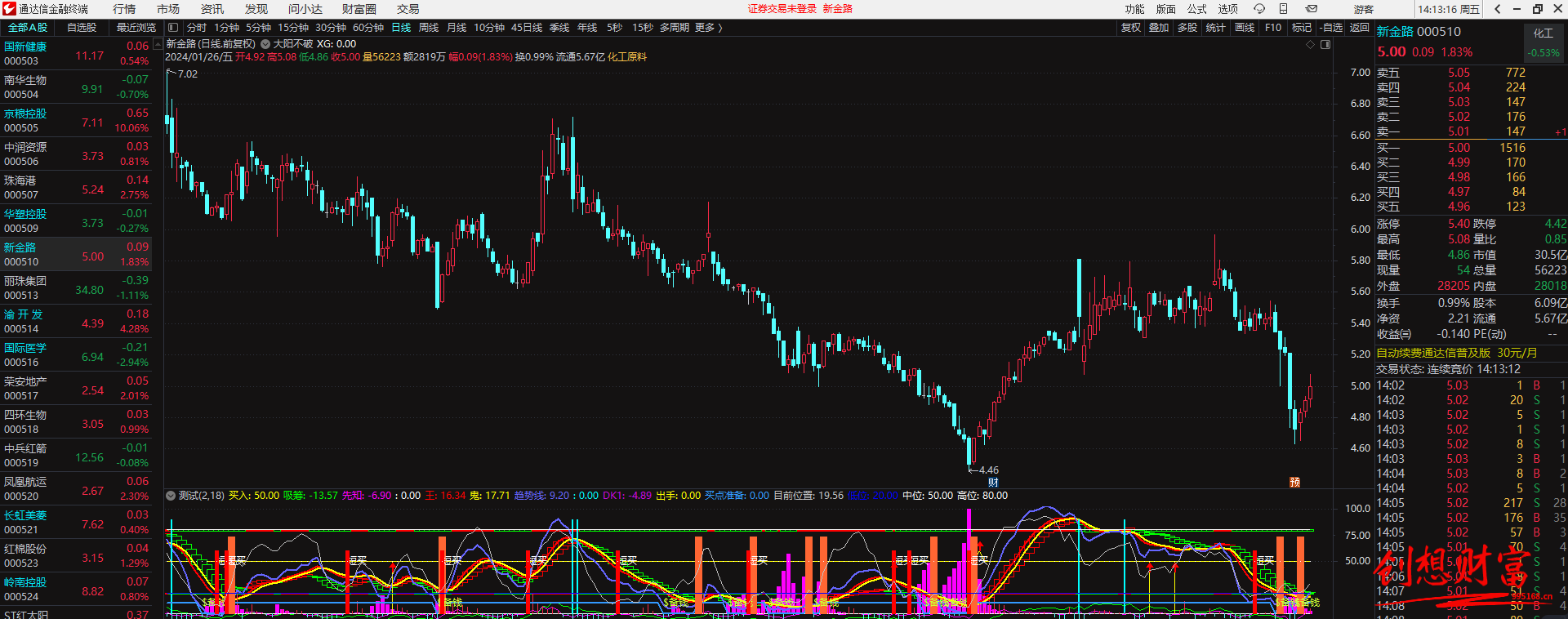
Task: Click the 画线 drawing tools button
Action: click(1245, 28)
